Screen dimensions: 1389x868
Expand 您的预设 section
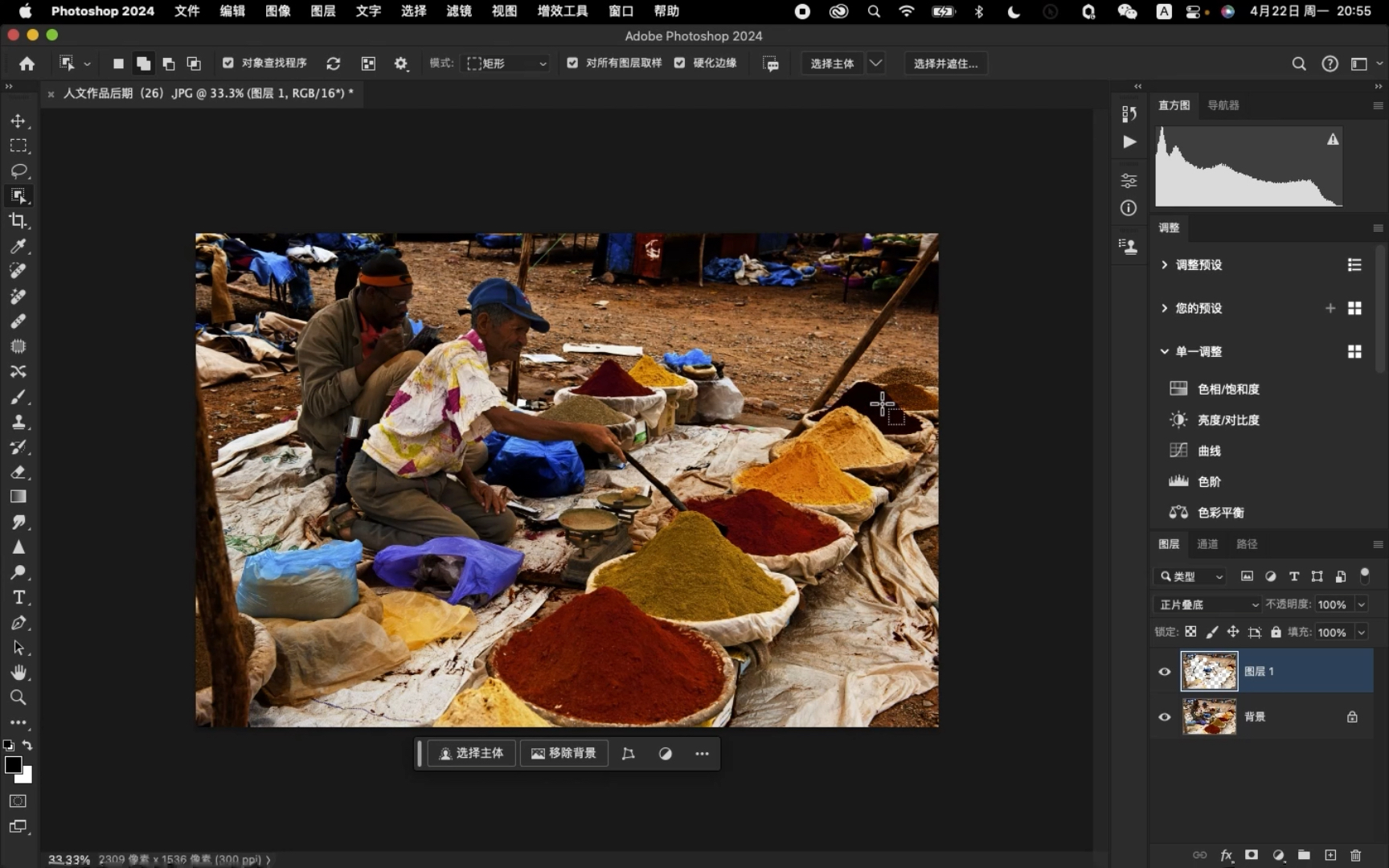click(x=1164, y=308)
